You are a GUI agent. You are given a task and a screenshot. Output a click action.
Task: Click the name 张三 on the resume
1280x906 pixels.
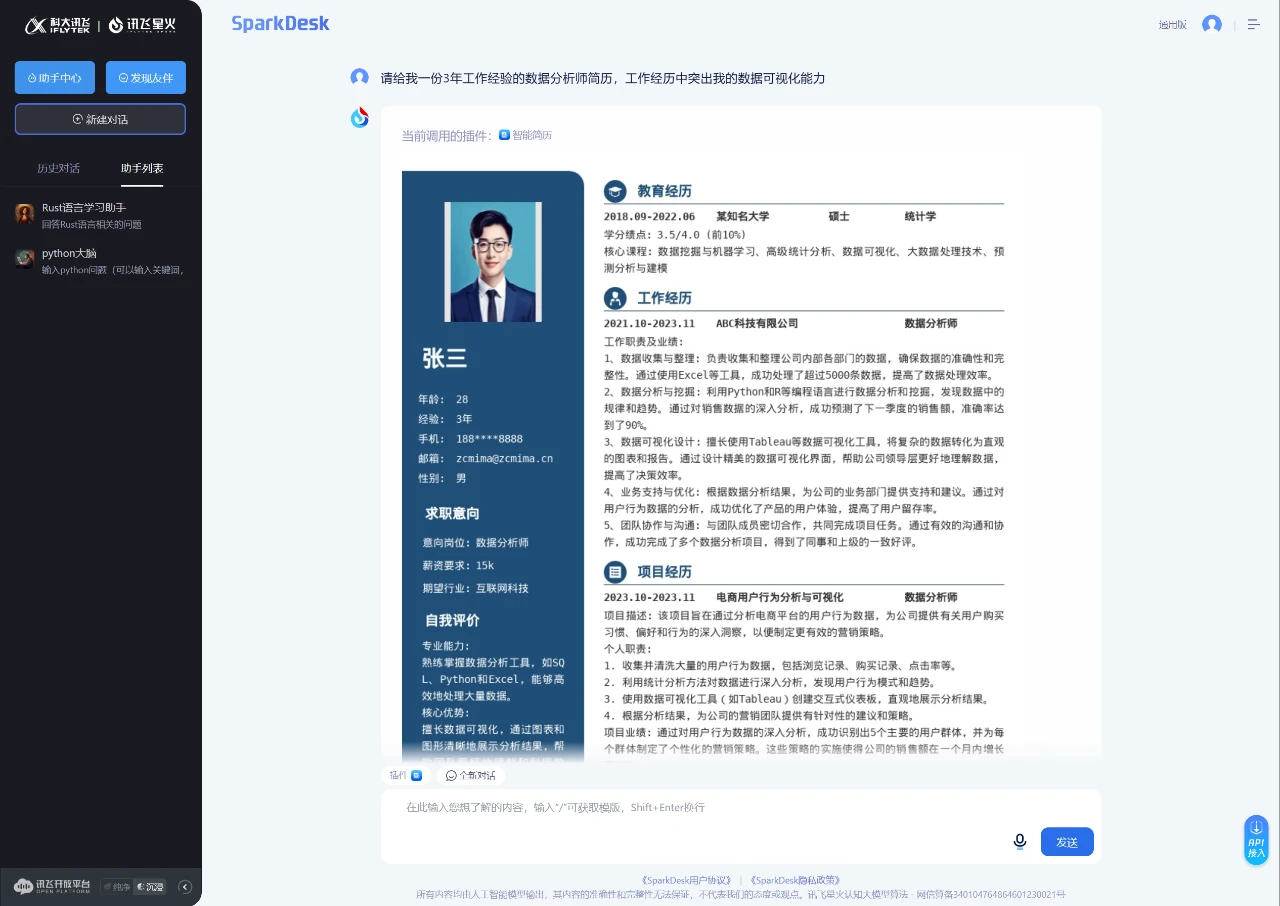tap(445, 358)
